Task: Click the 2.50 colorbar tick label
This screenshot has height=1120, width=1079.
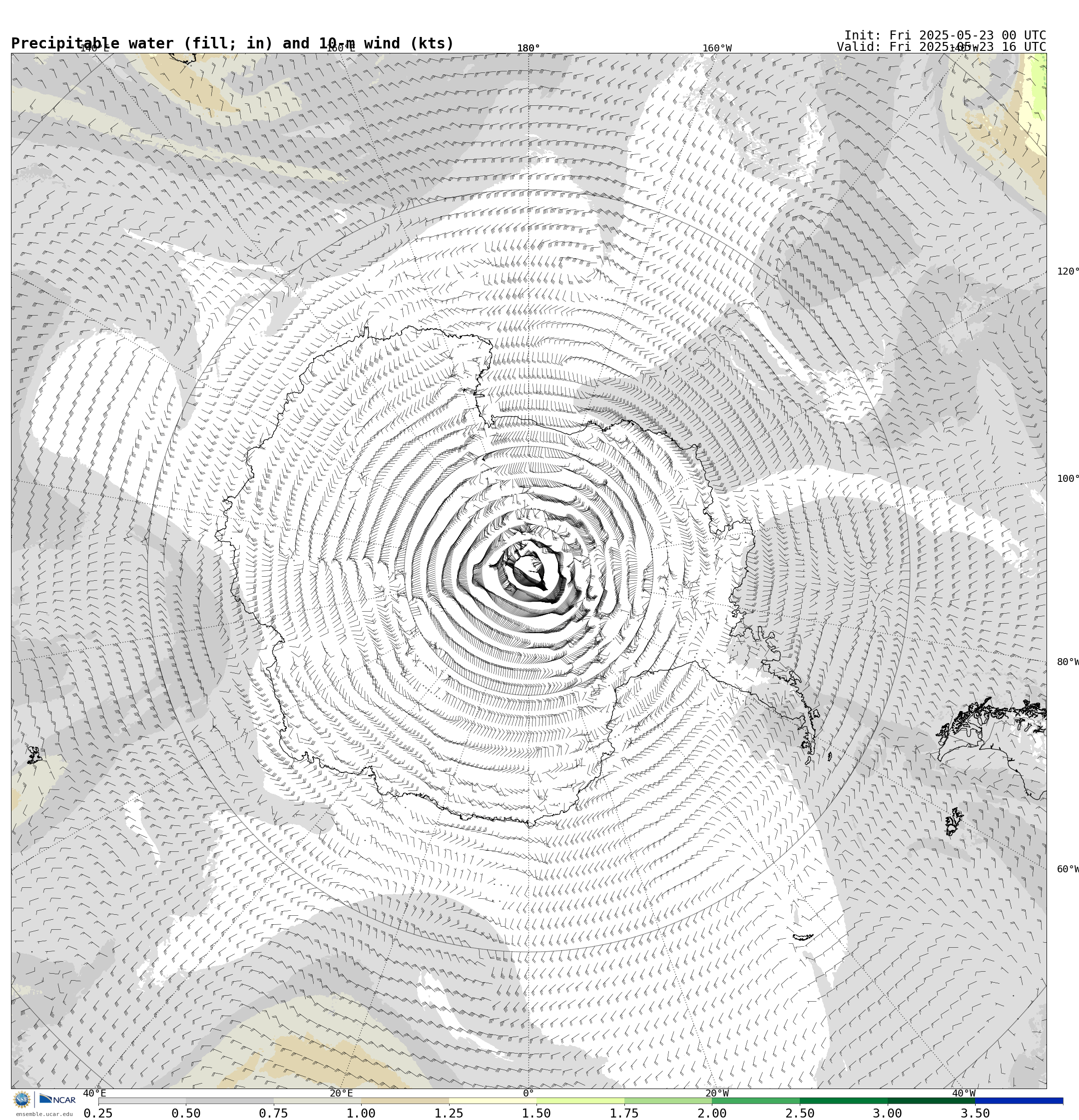Action: tap(800, 1113)
